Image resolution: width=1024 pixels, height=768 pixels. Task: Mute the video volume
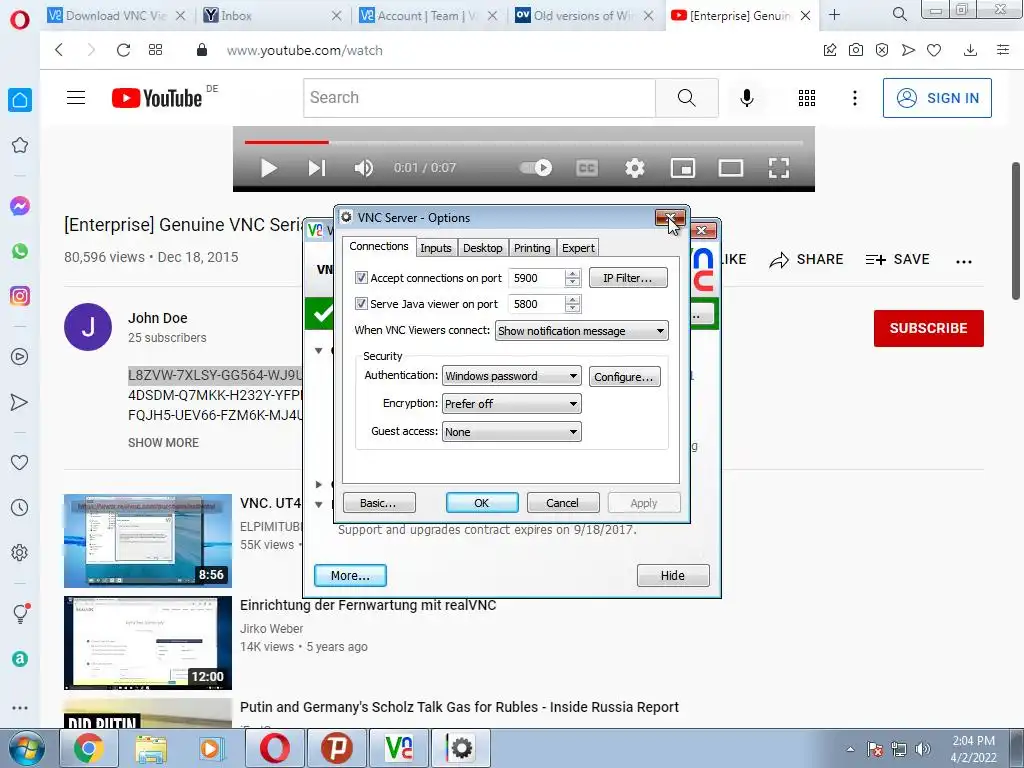pyautogui.click(x=364, y=168)
